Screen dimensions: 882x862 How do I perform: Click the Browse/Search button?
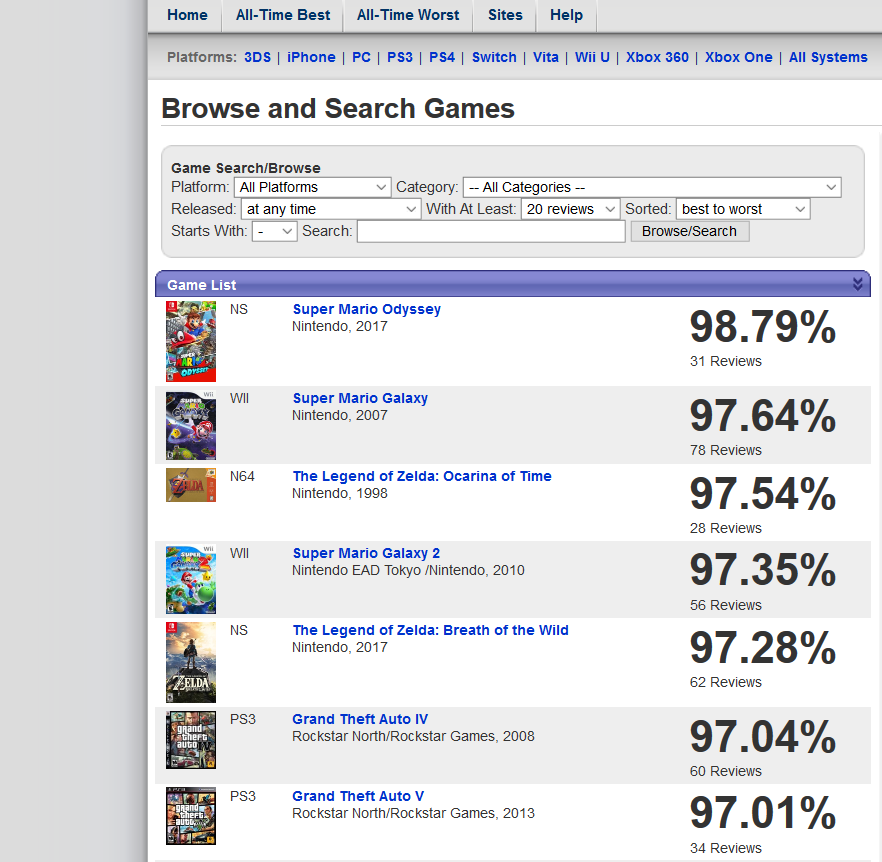coord(690,231)
